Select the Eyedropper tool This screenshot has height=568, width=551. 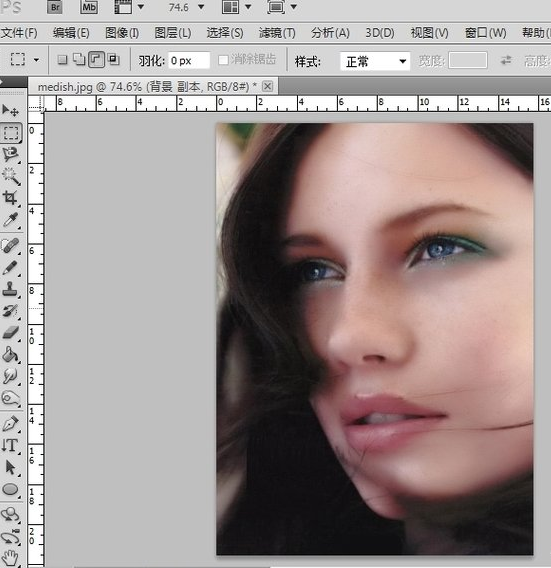click(x=11, y=220)
